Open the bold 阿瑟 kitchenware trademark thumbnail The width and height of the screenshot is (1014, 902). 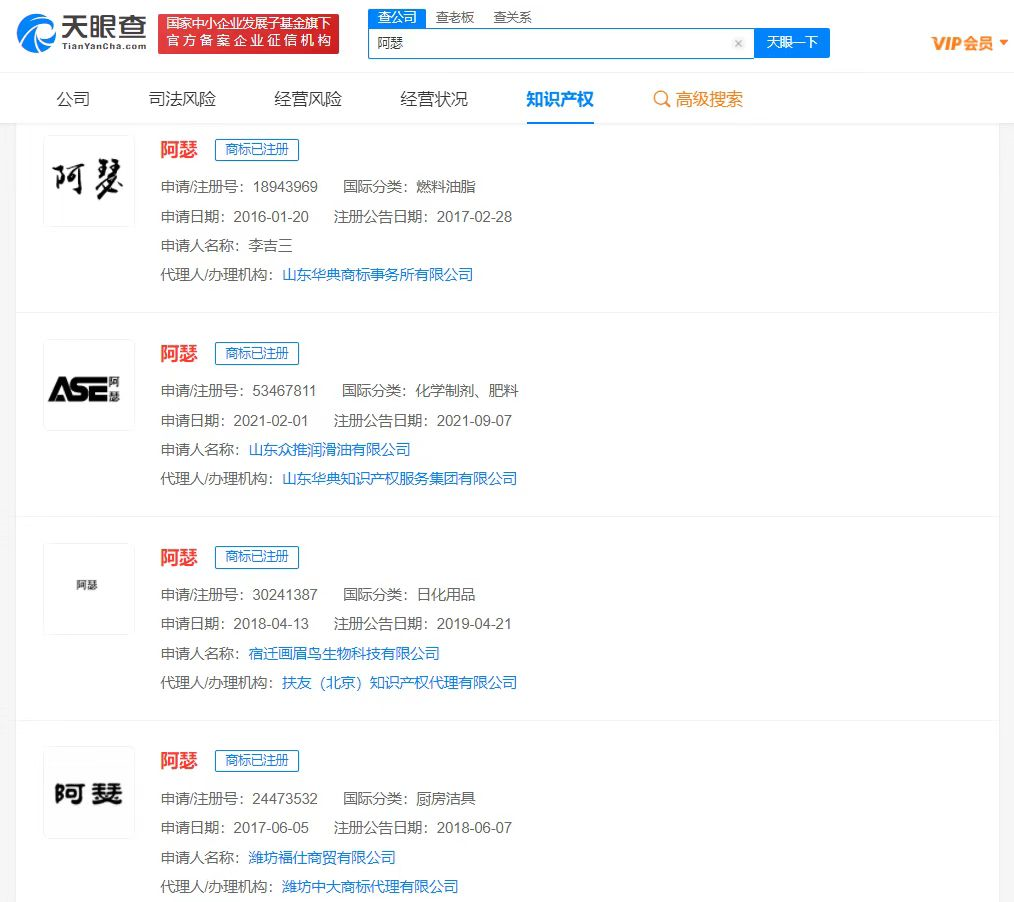(89, 793)
